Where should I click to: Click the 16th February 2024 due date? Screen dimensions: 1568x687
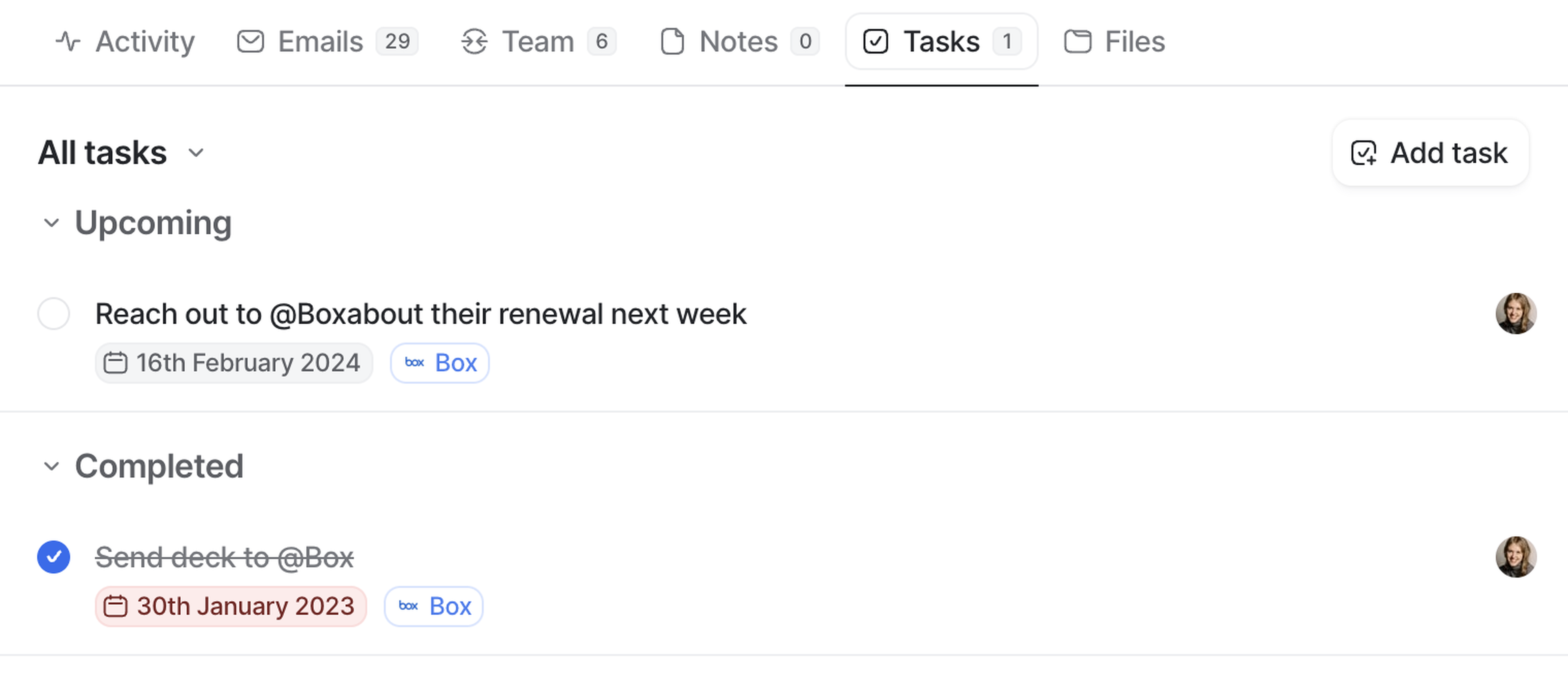click(x=247, y=363)
